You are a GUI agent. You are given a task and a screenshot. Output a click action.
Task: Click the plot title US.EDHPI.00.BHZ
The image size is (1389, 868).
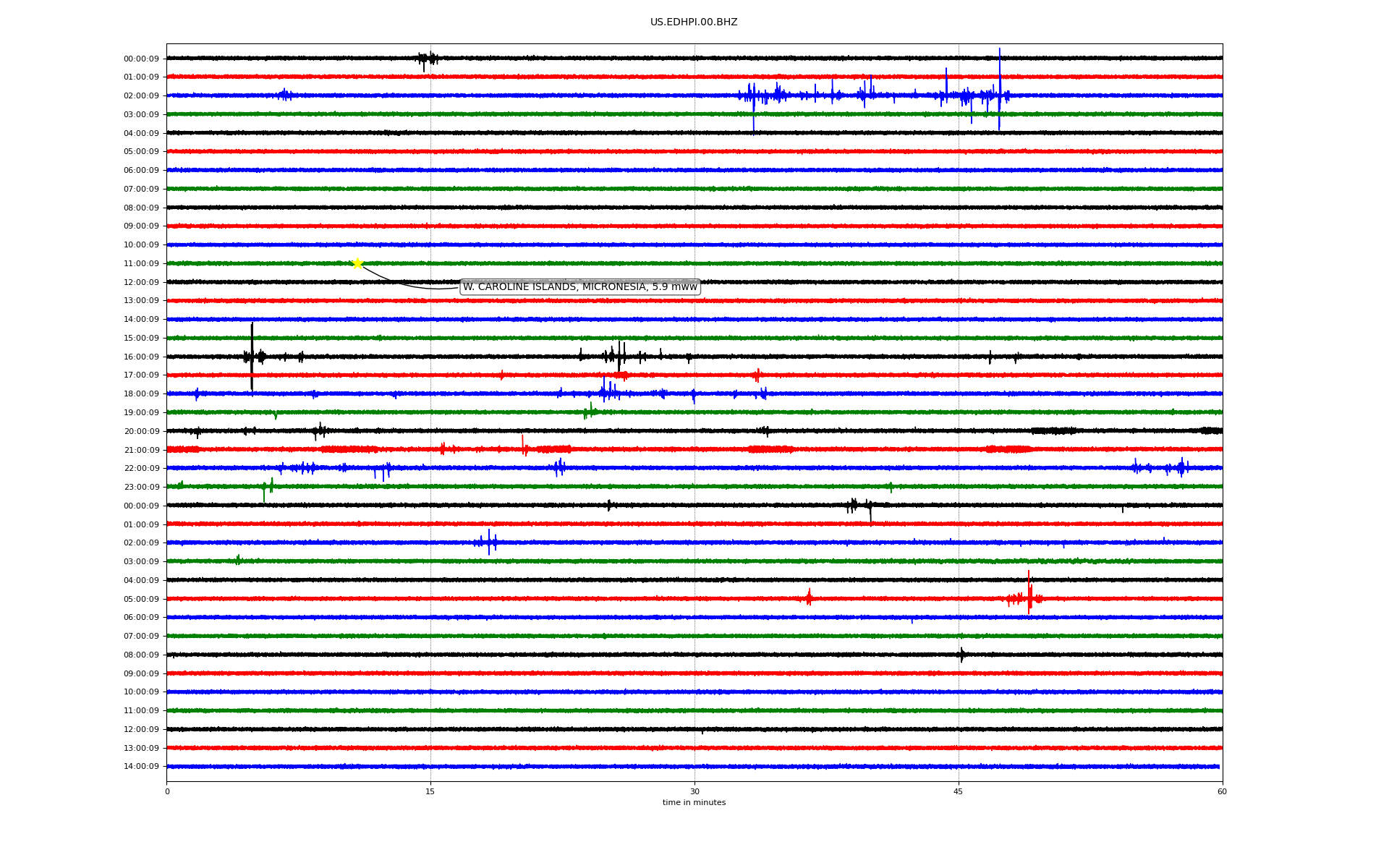pyautogui.click(x=693, y=22)
